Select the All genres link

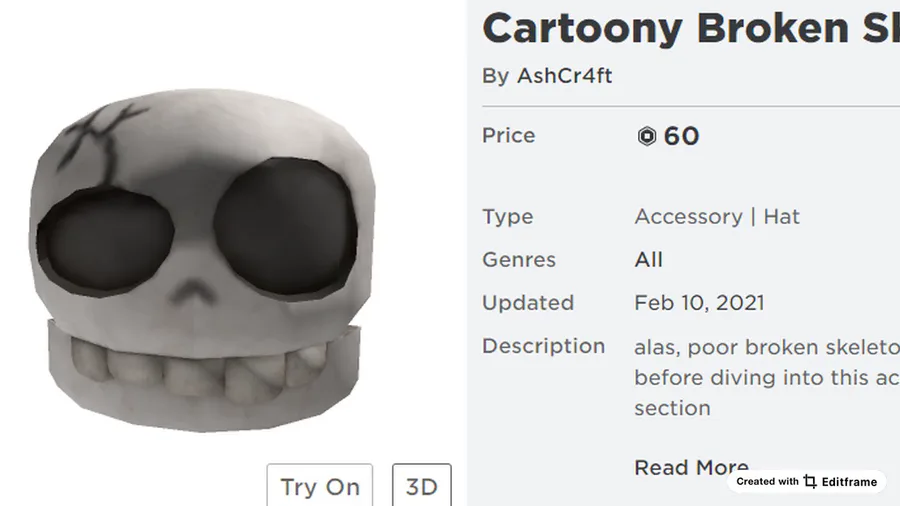pyautogui.click(x=649, y=260)
